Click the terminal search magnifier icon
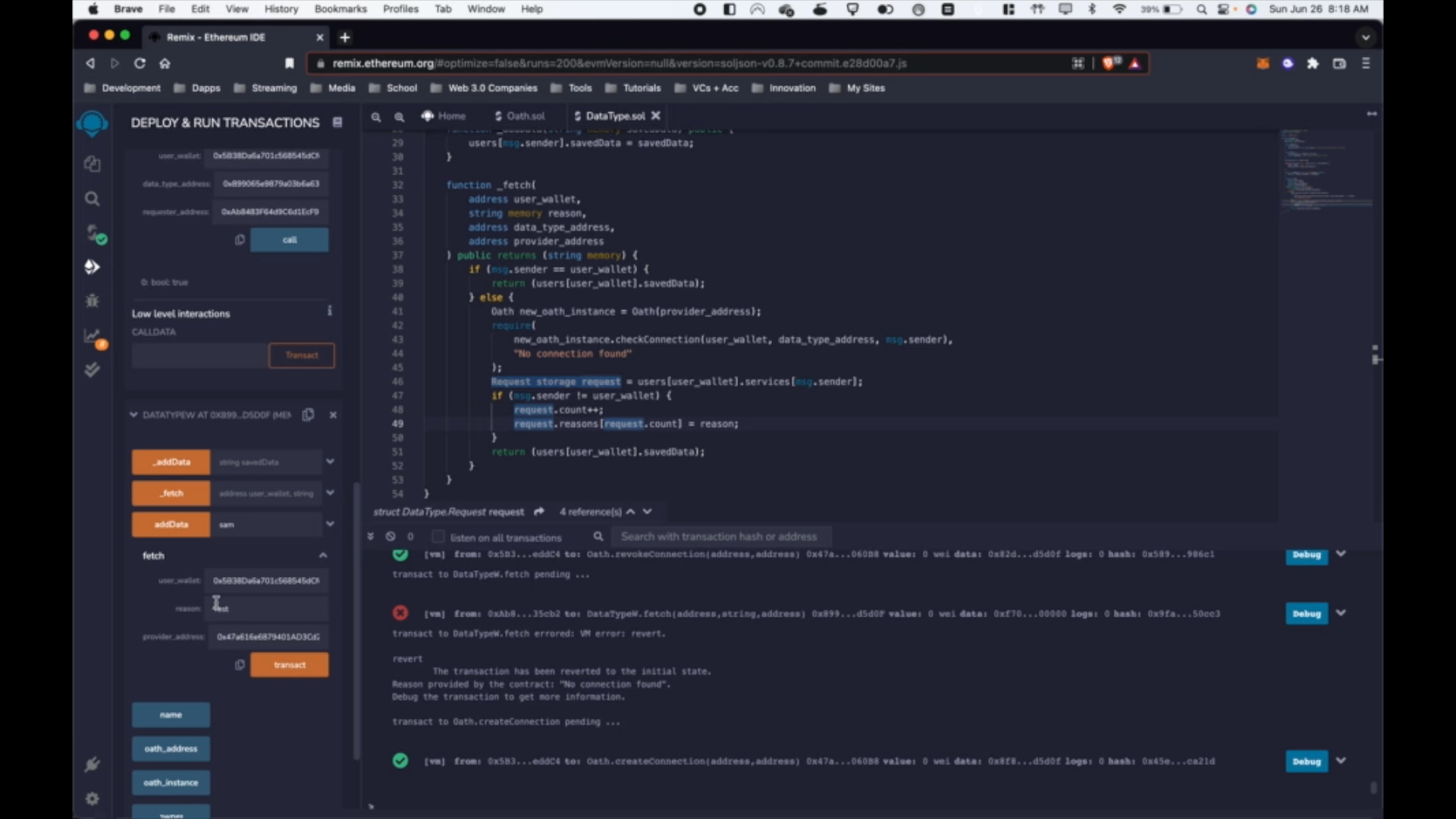Viewport: 1456px width, 819px height. pos(598,536)
